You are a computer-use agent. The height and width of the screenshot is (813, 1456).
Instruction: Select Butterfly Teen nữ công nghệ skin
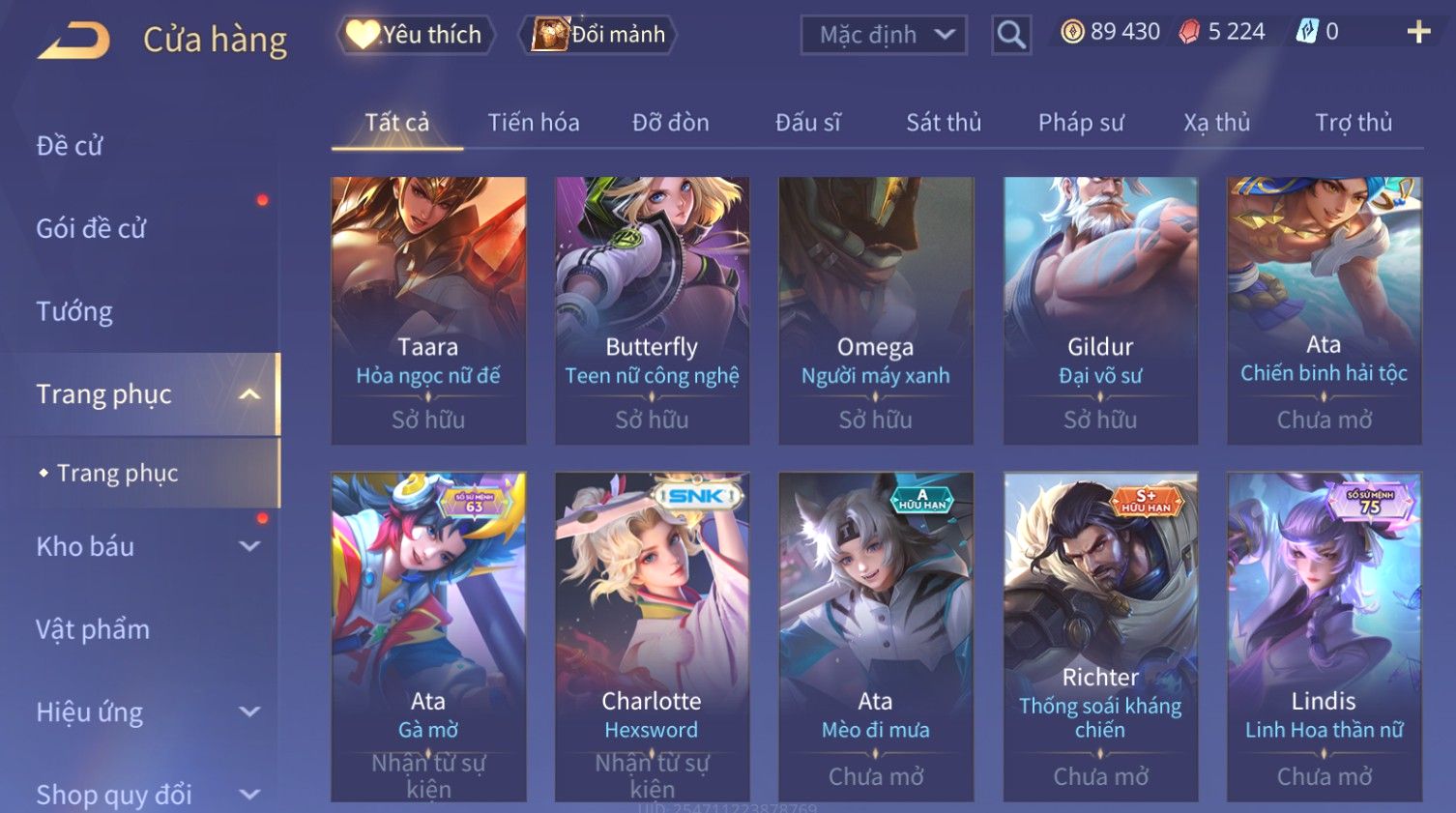point(652,310)
